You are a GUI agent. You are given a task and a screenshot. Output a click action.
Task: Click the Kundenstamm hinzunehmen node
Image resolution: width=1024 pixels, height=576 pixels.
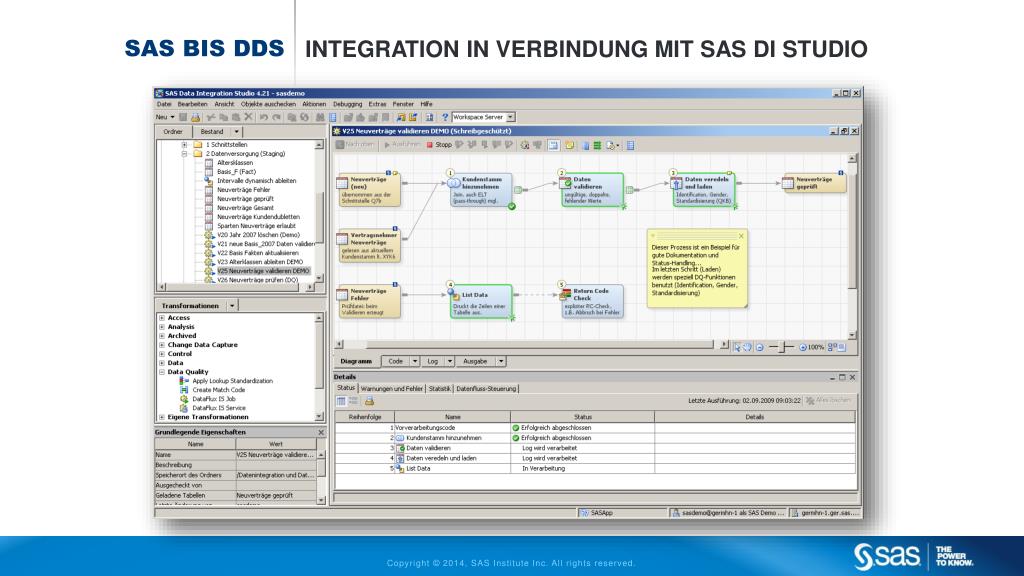tap(481, 190)
